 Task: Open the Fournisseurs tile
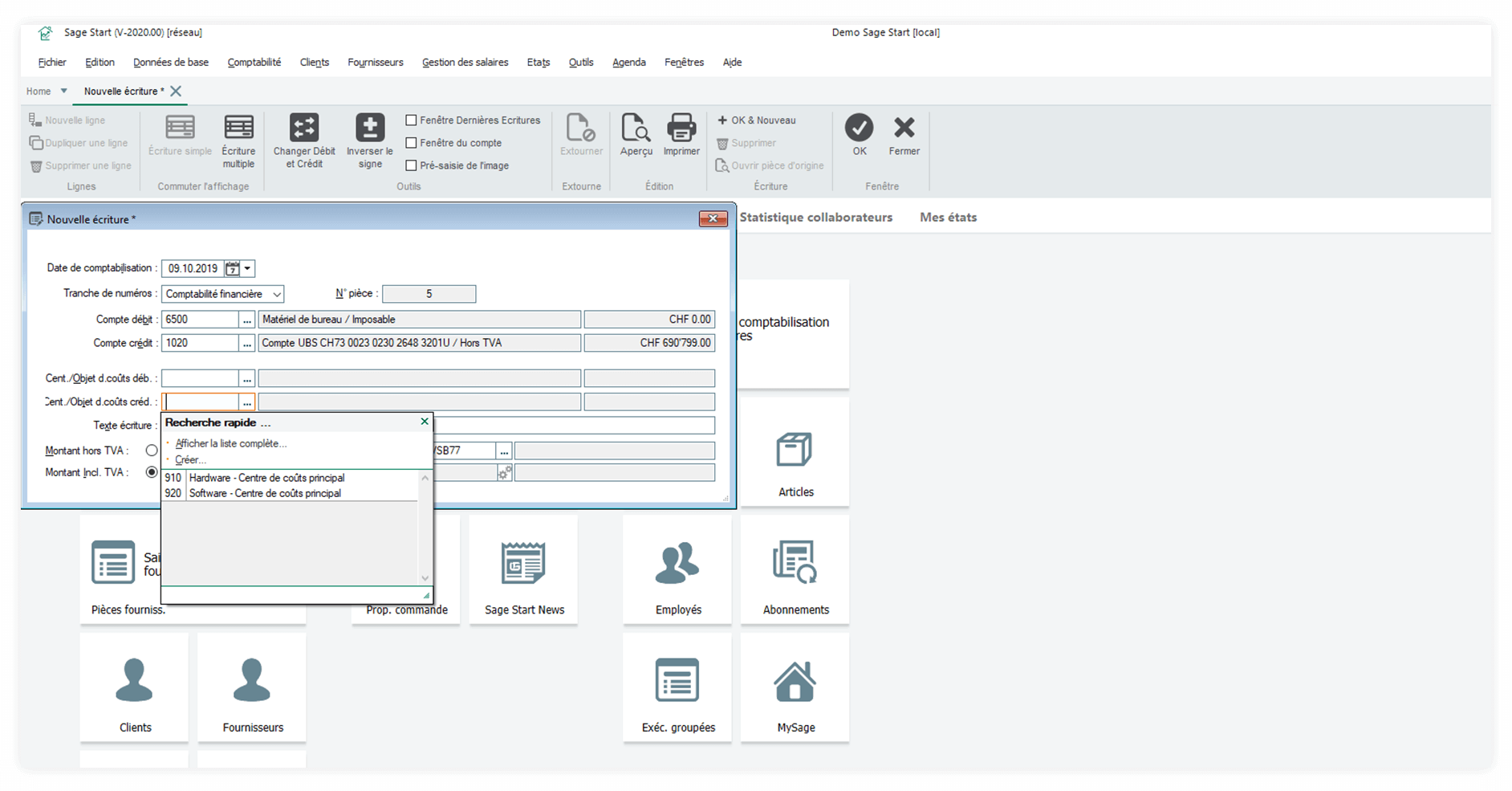[x=252, y=687]
